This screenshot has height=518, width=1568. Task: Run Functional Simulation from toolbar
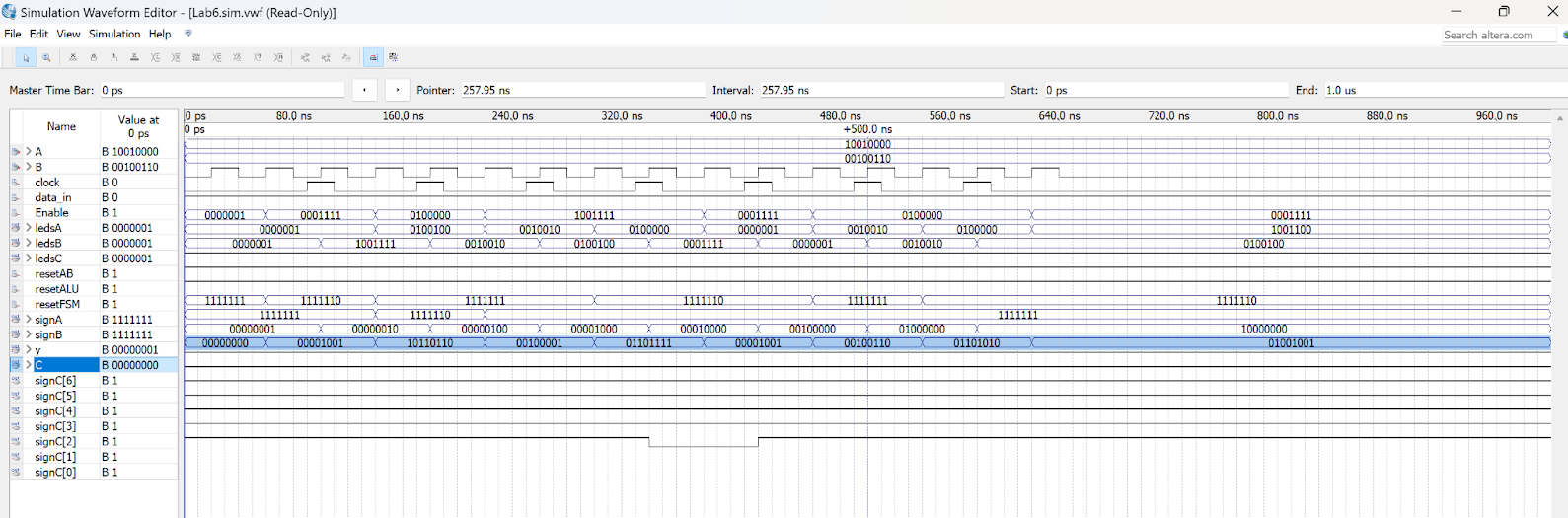pos(305,57)
